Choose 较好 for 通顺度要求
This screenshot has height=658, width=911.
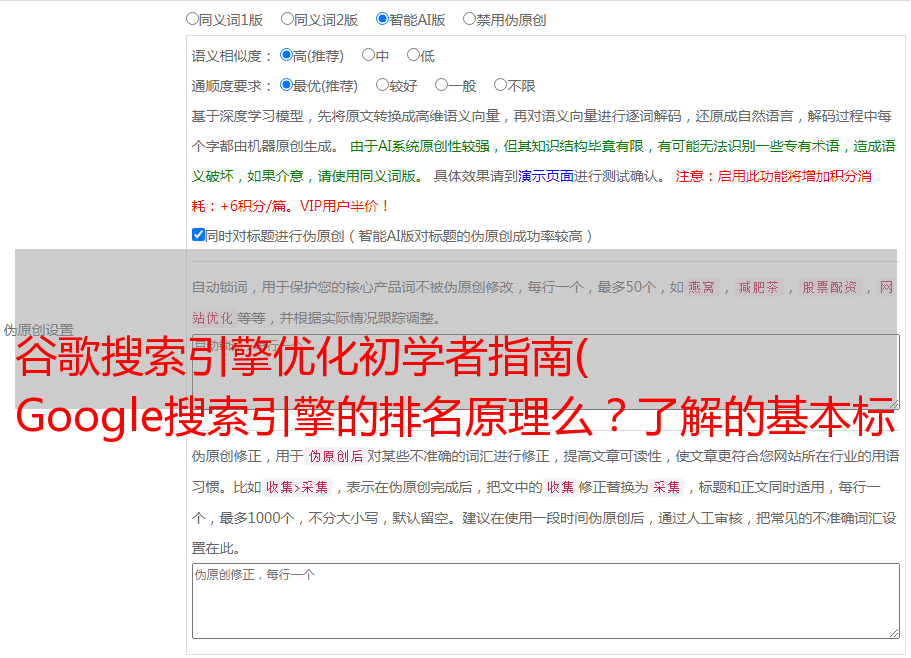click(382, 85)
